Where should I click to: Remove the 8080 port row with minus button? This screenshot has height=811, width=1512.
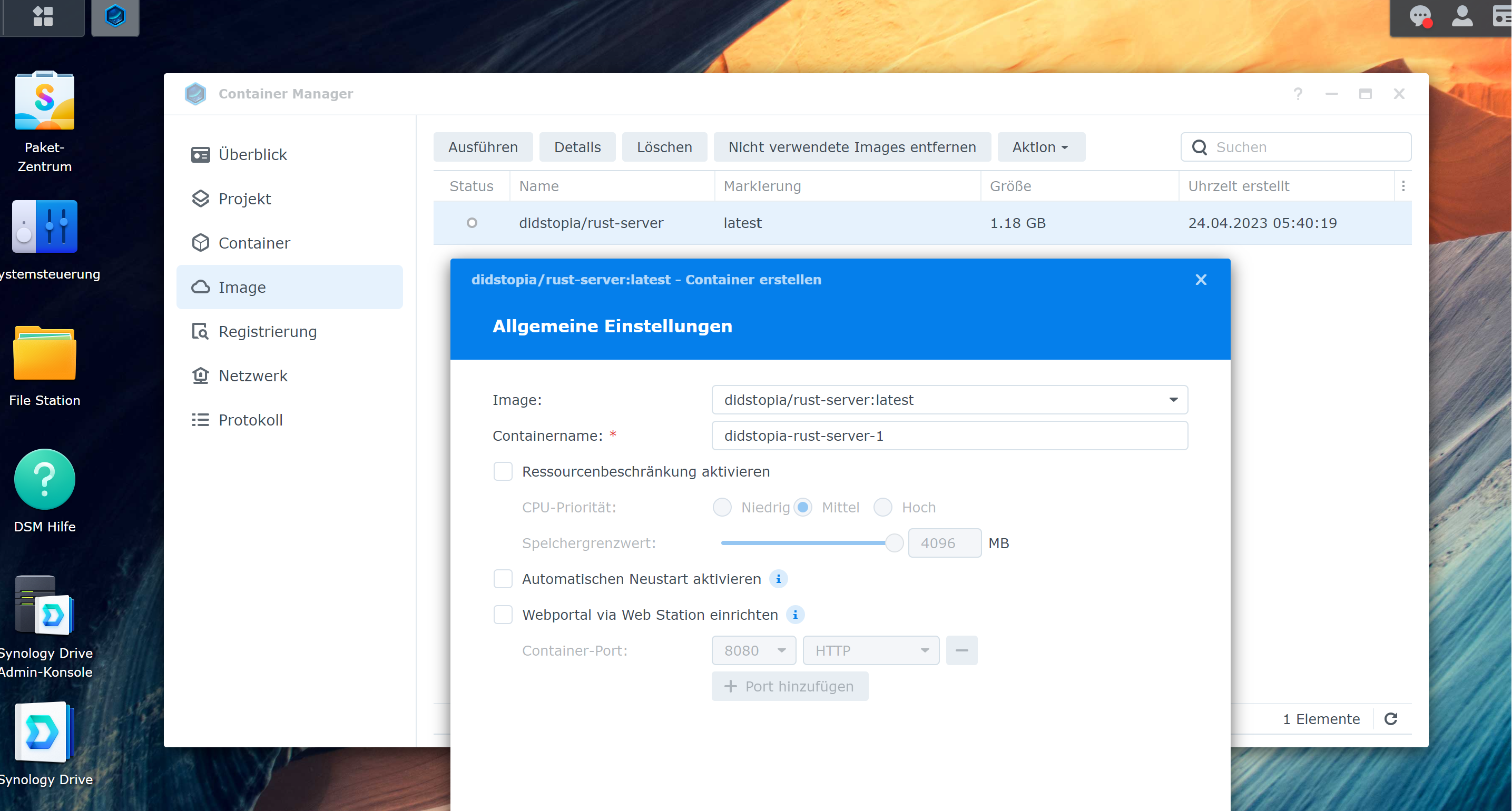[961, 651]
